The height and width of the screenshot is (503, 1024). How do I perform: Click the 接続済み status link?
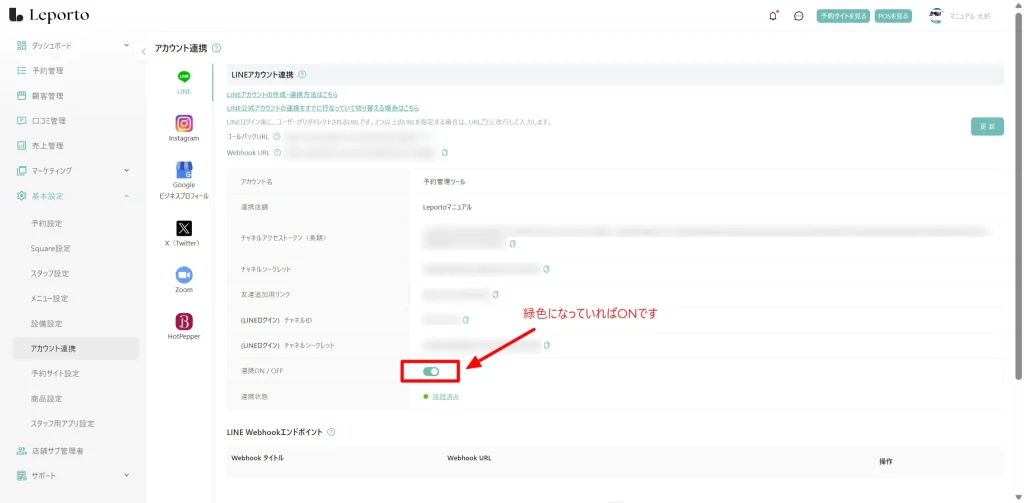445,397
